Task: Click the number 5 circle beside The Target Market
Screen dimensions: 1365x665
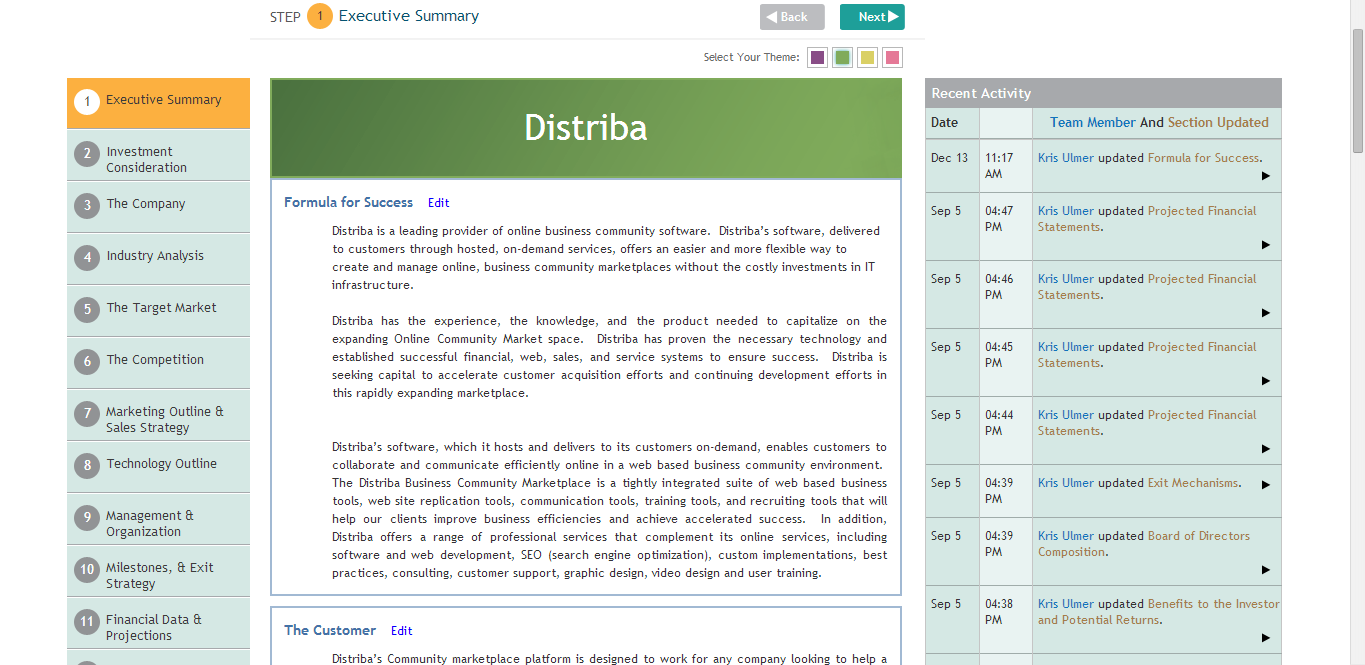Action: (x=87, y=310)
